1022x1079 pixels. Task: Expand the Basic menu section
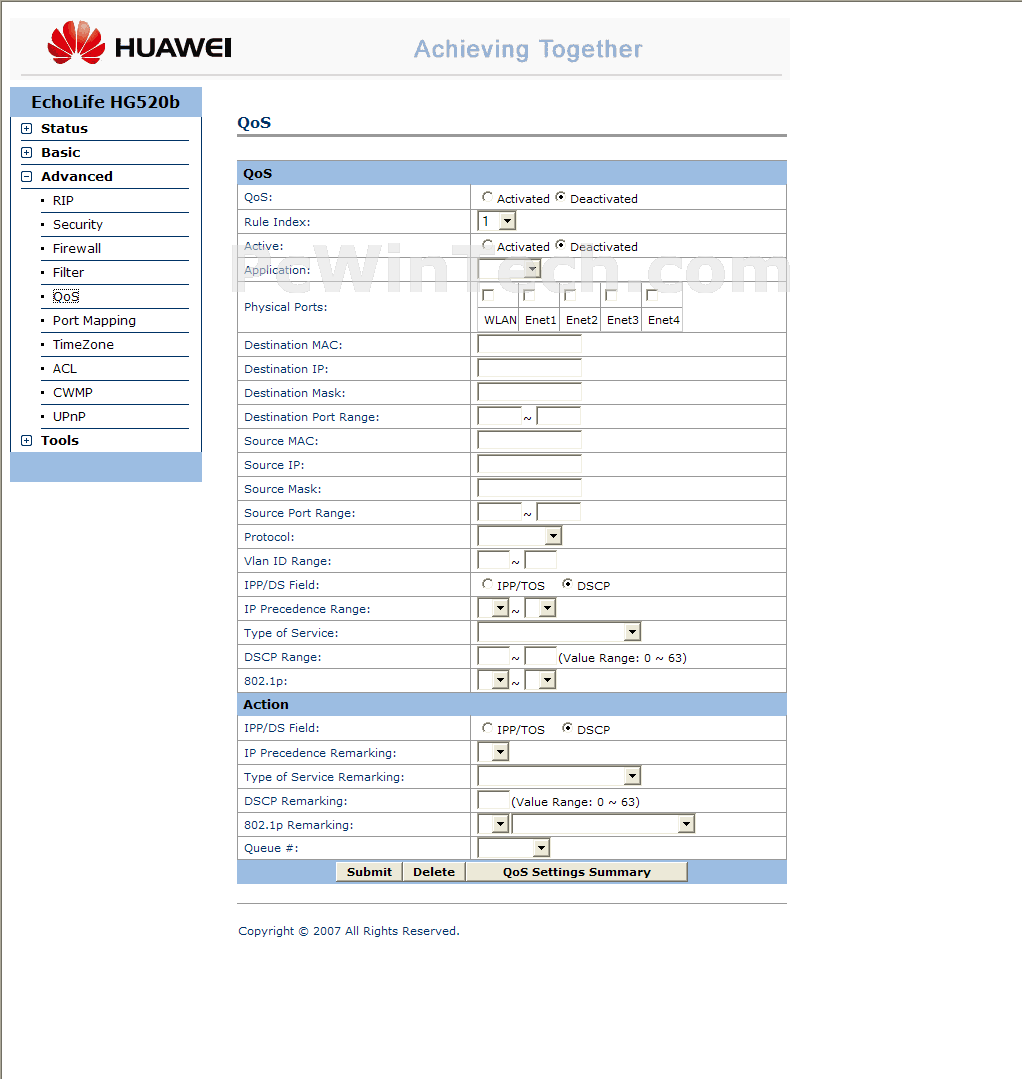pos(27,153)
